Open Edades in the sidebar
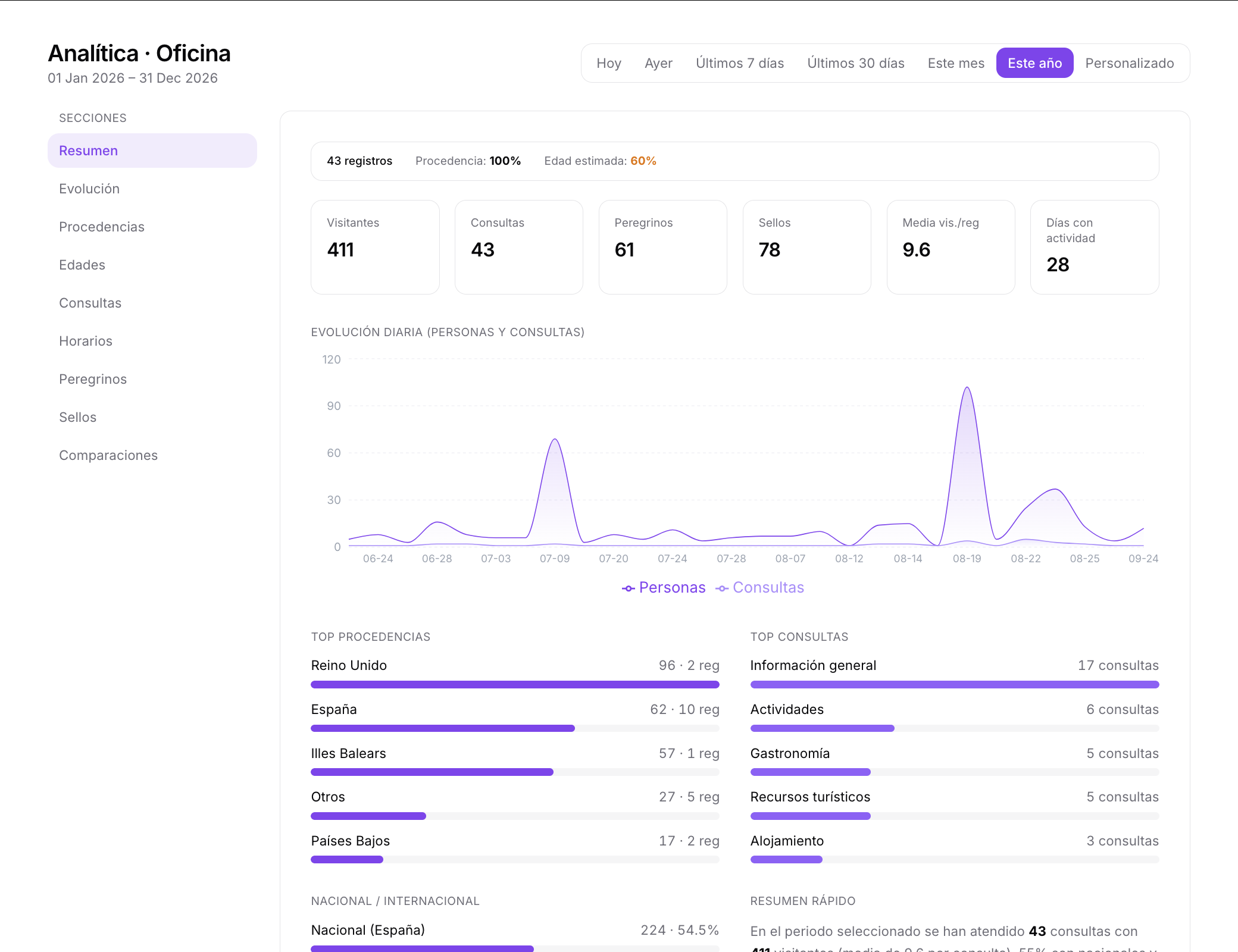Image resolution: width=1238 pixels, height=952 pixels. (x=152, y=265)
